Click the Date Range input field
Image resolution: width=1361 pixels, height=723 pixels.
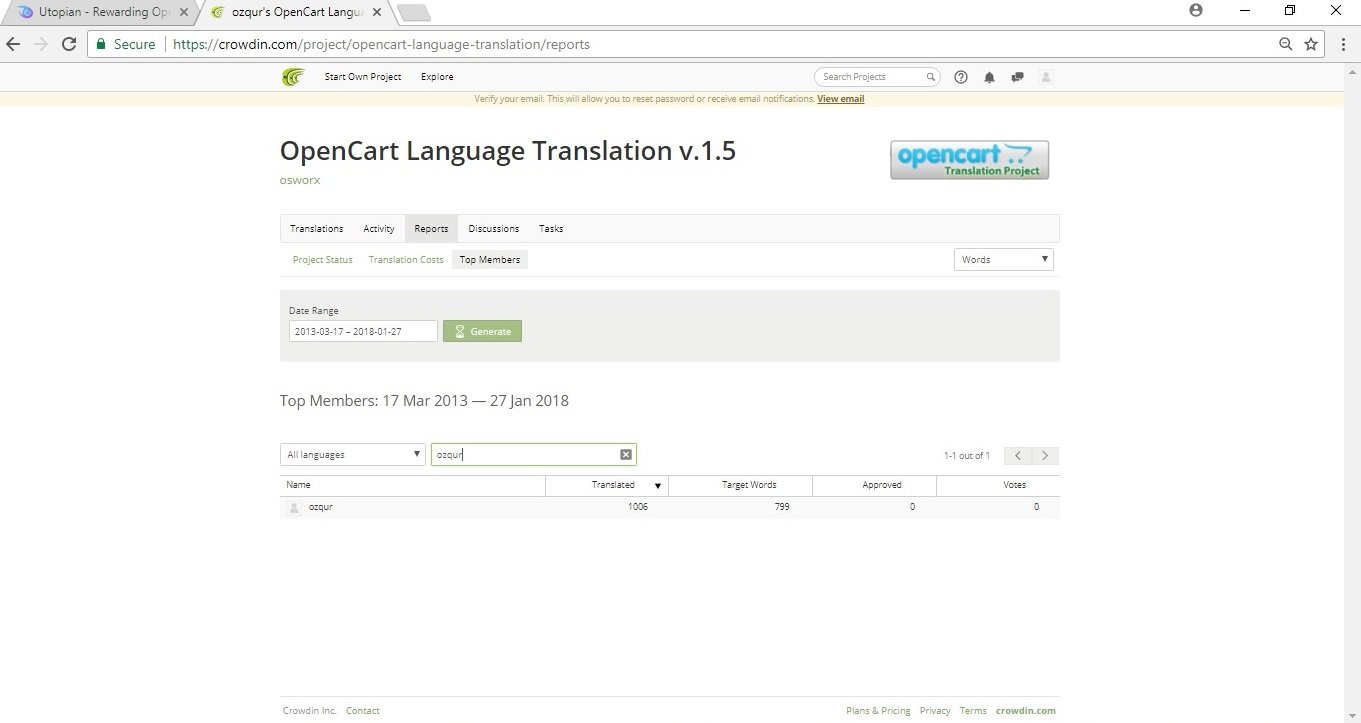(363, 331)
